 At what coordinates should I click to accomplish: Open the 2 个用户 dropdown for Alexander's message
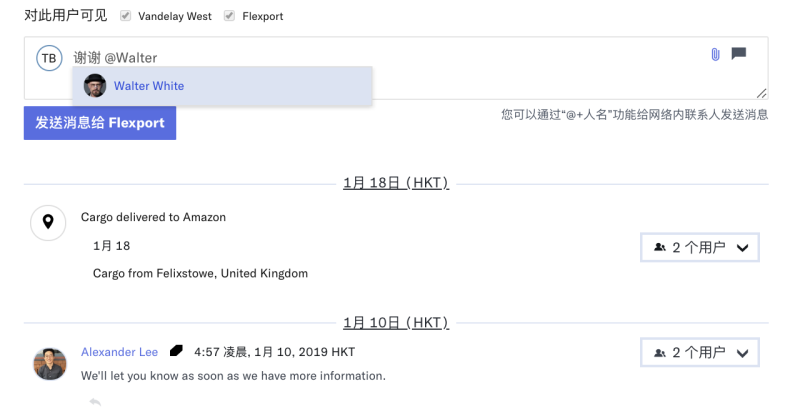tap(699, 352)
